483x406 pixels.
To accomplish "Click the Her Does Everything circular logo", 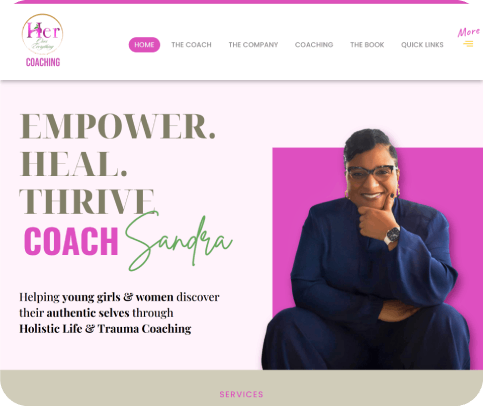I will tap(42, 34).
